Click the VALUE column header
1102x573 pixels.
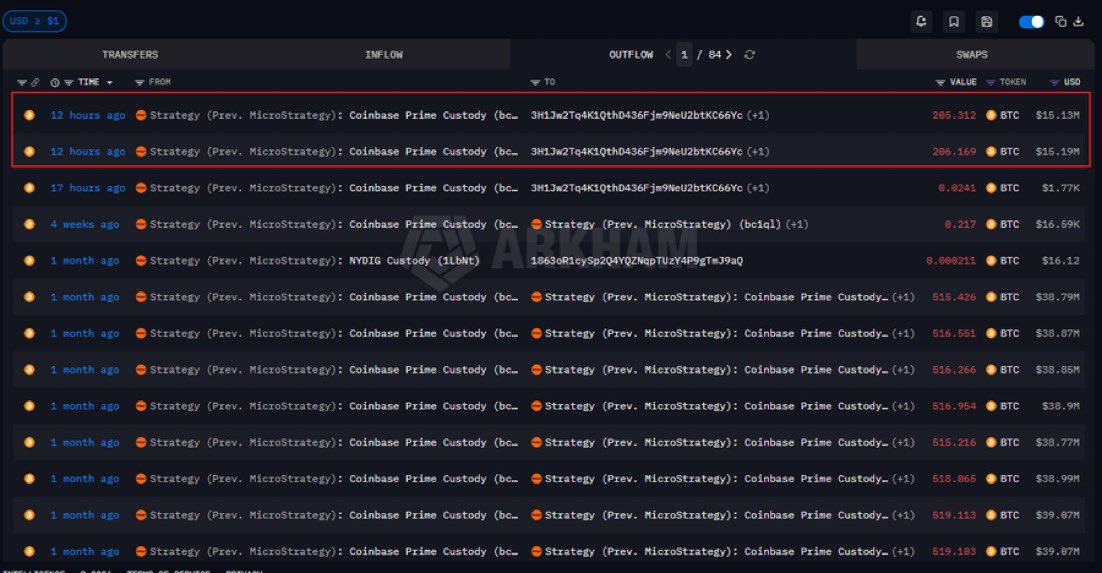point(963,82)
